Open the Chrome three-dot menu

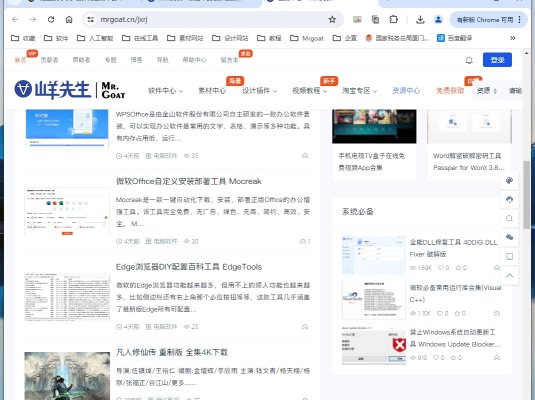coord(520,19)
